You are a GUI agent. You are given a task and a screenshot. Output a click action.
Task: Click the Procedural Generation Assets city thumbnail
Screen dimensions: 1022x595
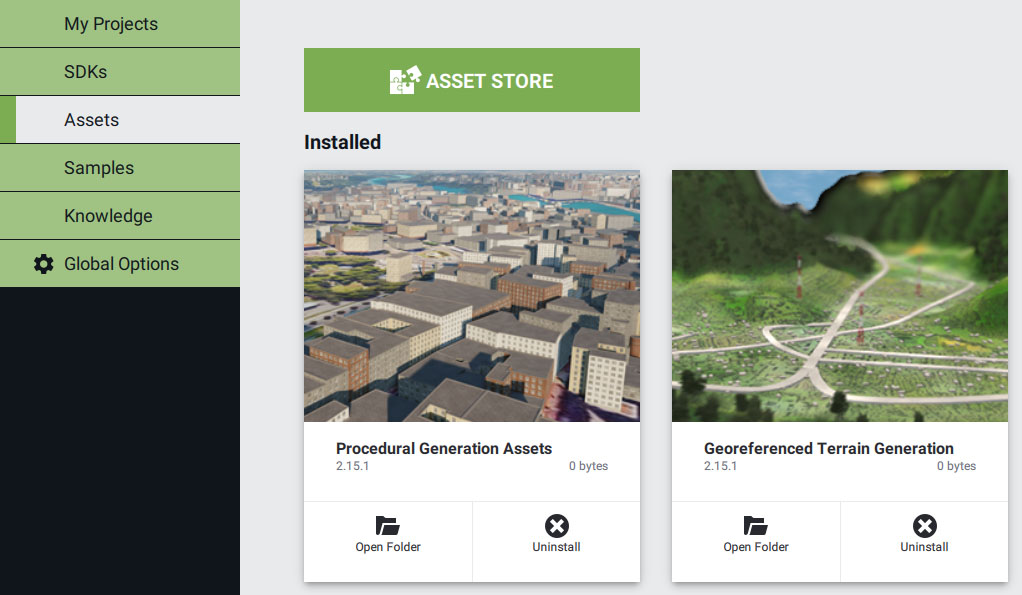tap(471, 296)
